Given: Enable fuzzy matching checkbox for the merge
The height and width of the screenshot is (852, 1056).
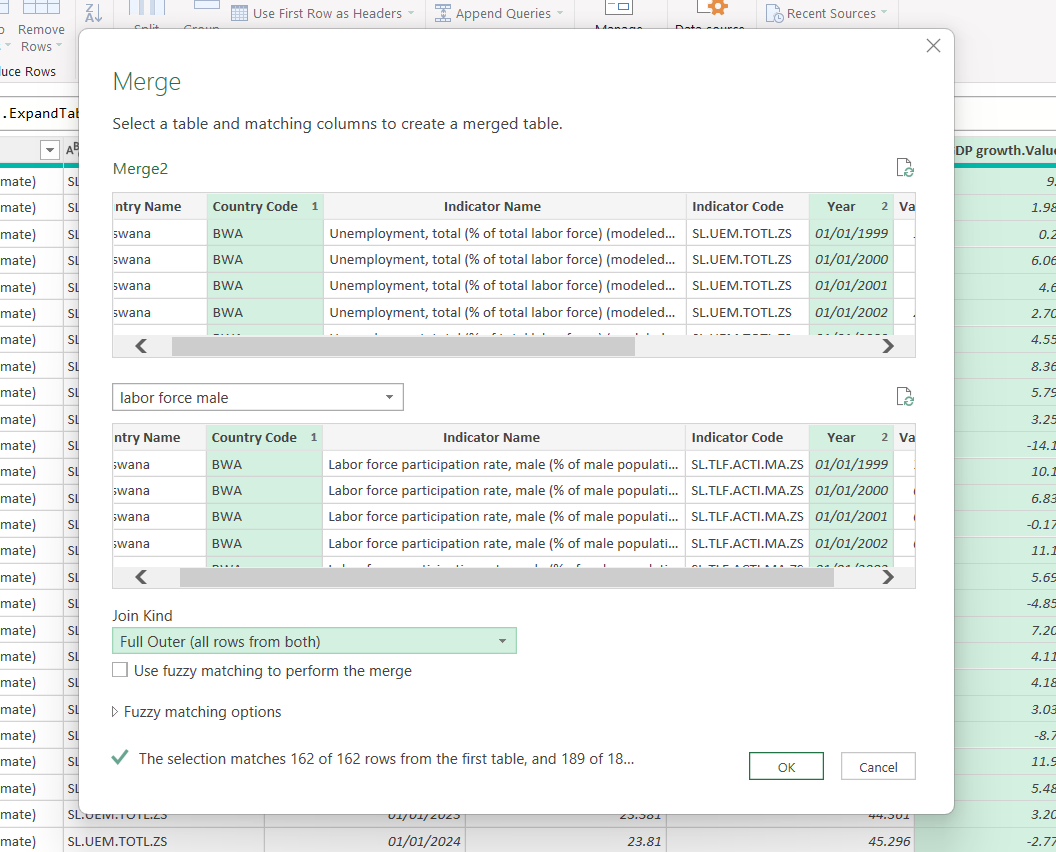Looking at the screenshot, I should click(x=120, y=670).
